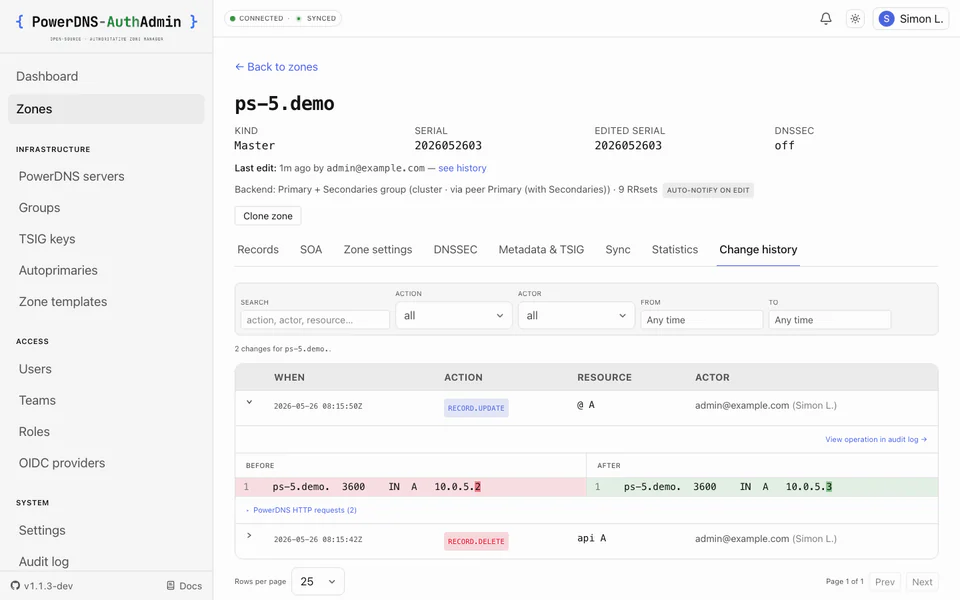Open View operation in audit log link
The image size is (960, 600).
[876, 440]
